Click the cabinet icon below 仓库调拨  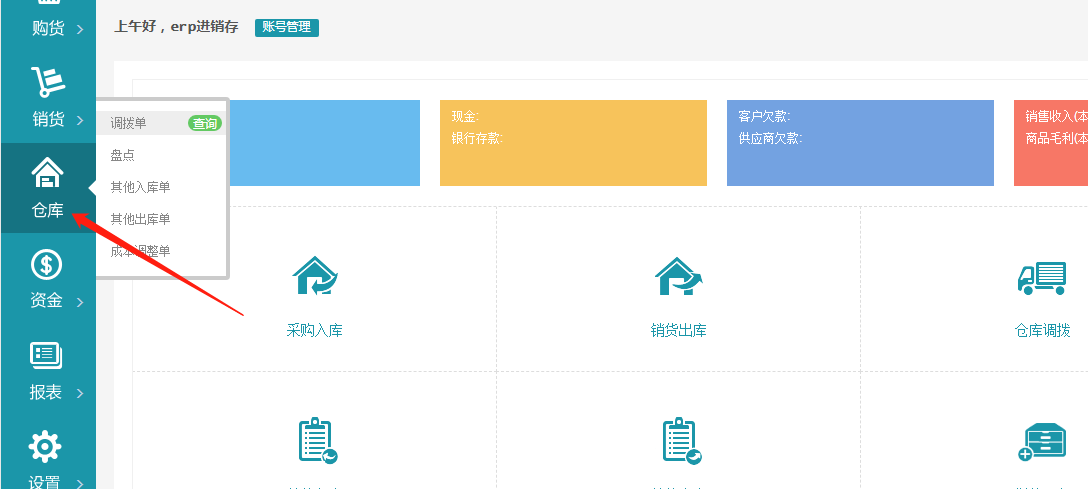coord(1041,441)
